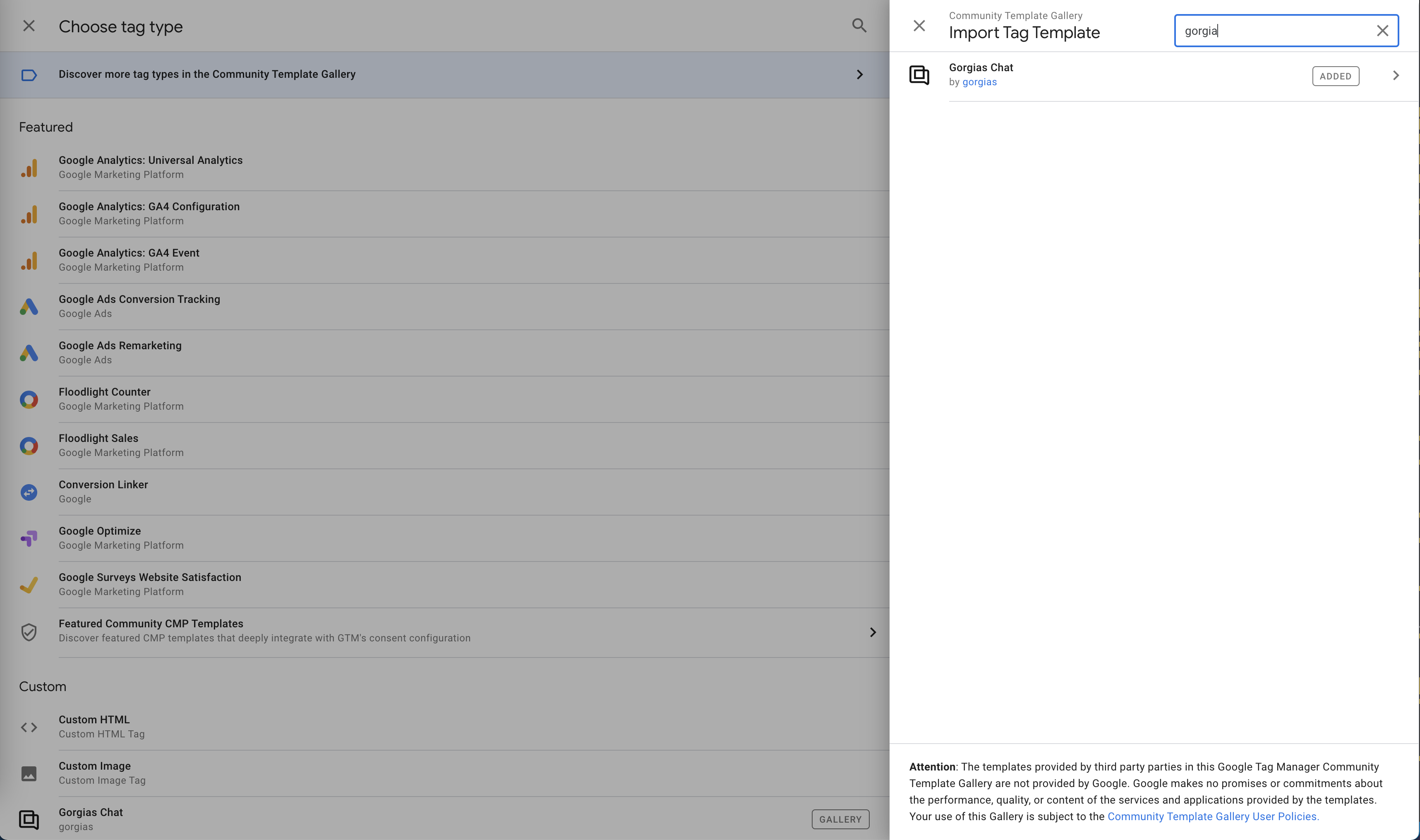Close the Choose tag type panel
This screenshot has height=840, width=1420.
point(29,26)
